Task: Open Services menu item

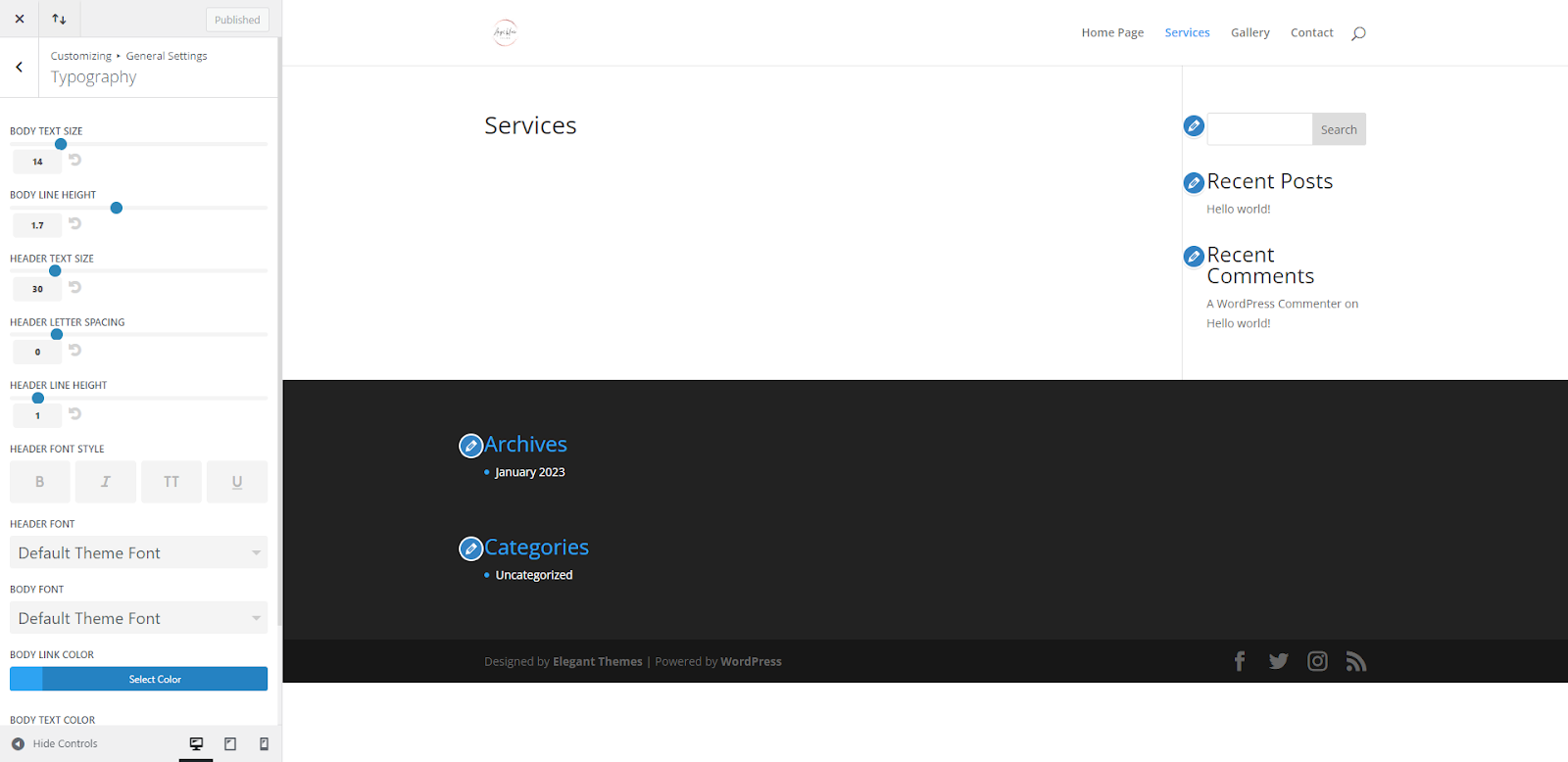Action: tap(1187, 32)
